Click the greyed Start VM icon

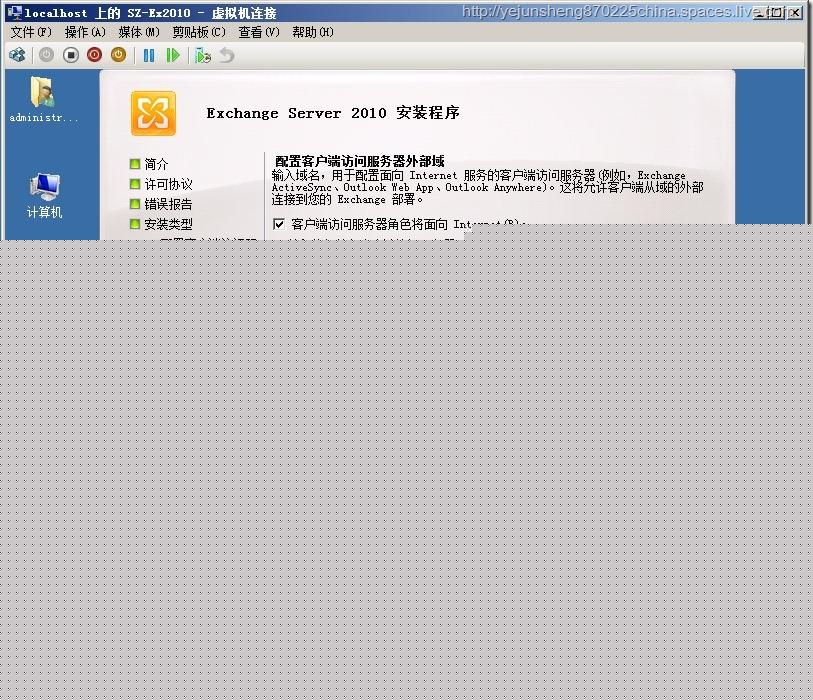47,55
